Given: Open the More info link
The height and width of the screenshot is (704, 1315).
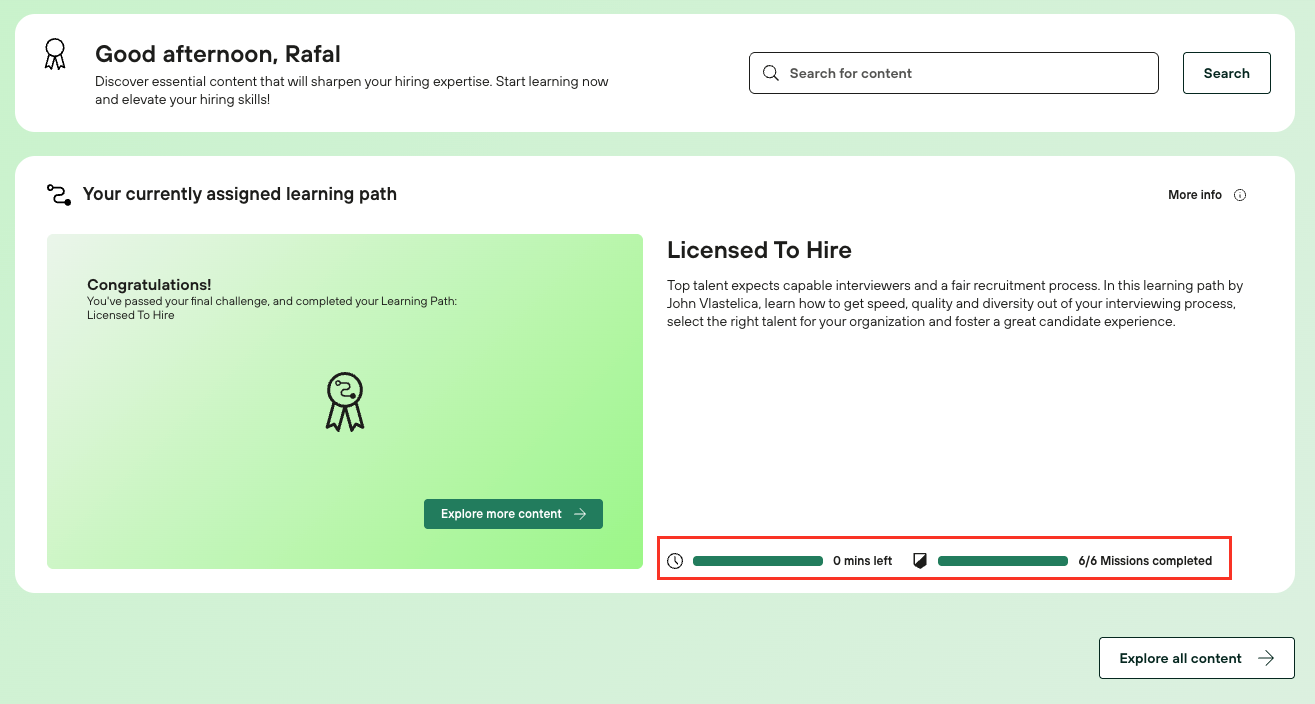Looking at the screenshot, I should click(1194, 195).
